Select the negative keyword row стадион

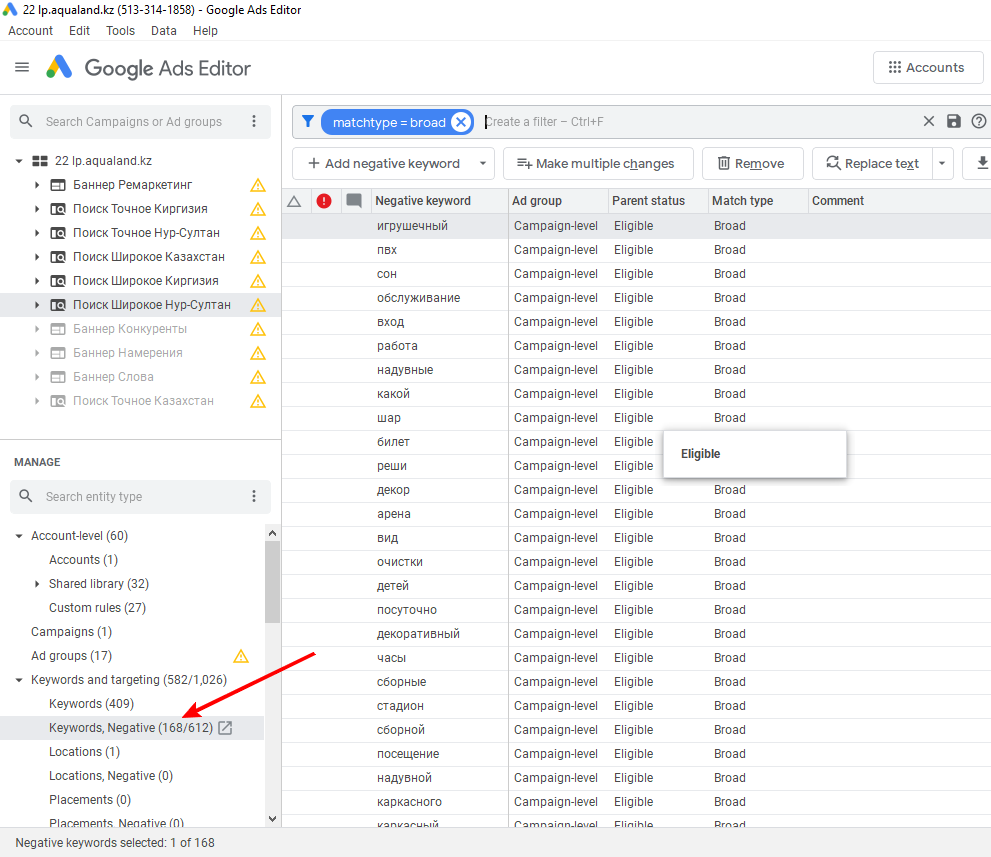(x=636, y=706)
